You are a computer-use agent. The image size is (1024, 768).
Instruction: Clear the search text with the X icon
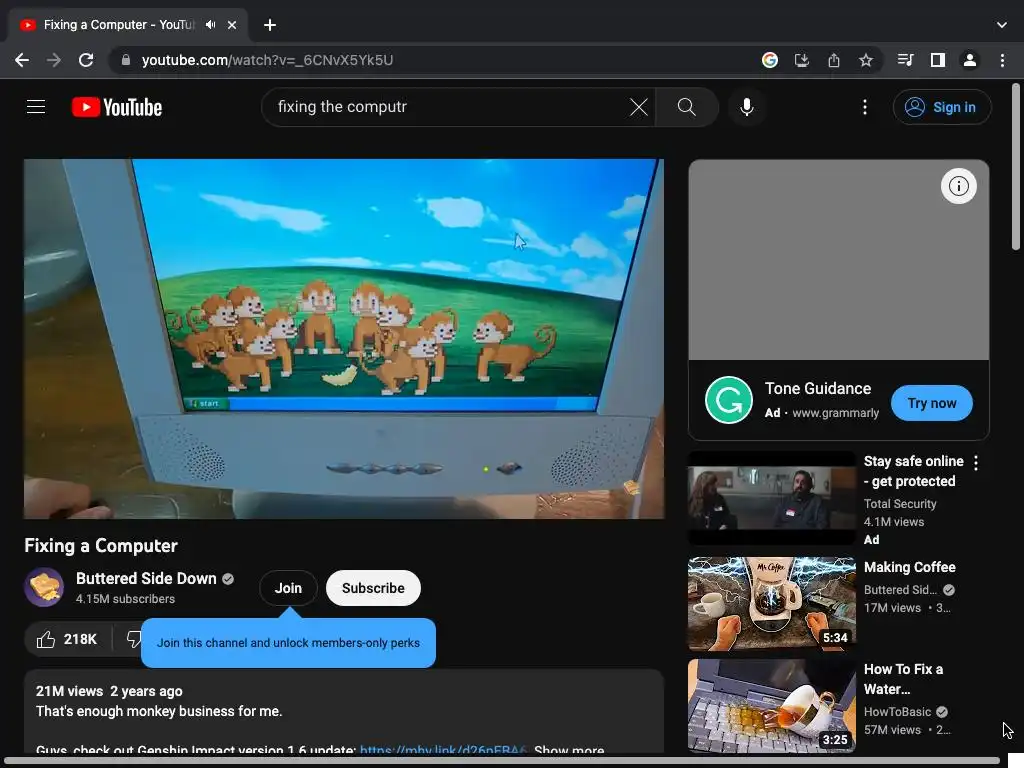[639, 107]
